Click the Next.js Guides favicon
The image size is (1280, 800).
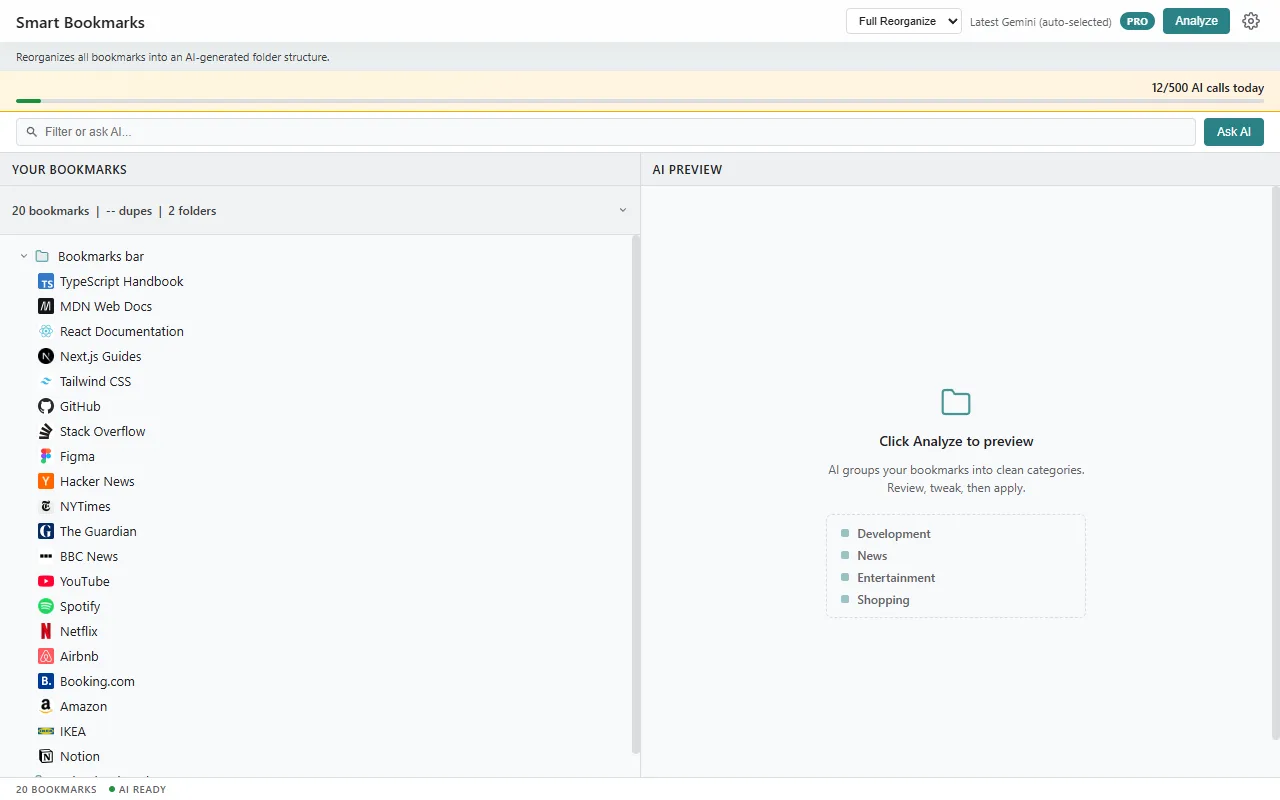45,357
